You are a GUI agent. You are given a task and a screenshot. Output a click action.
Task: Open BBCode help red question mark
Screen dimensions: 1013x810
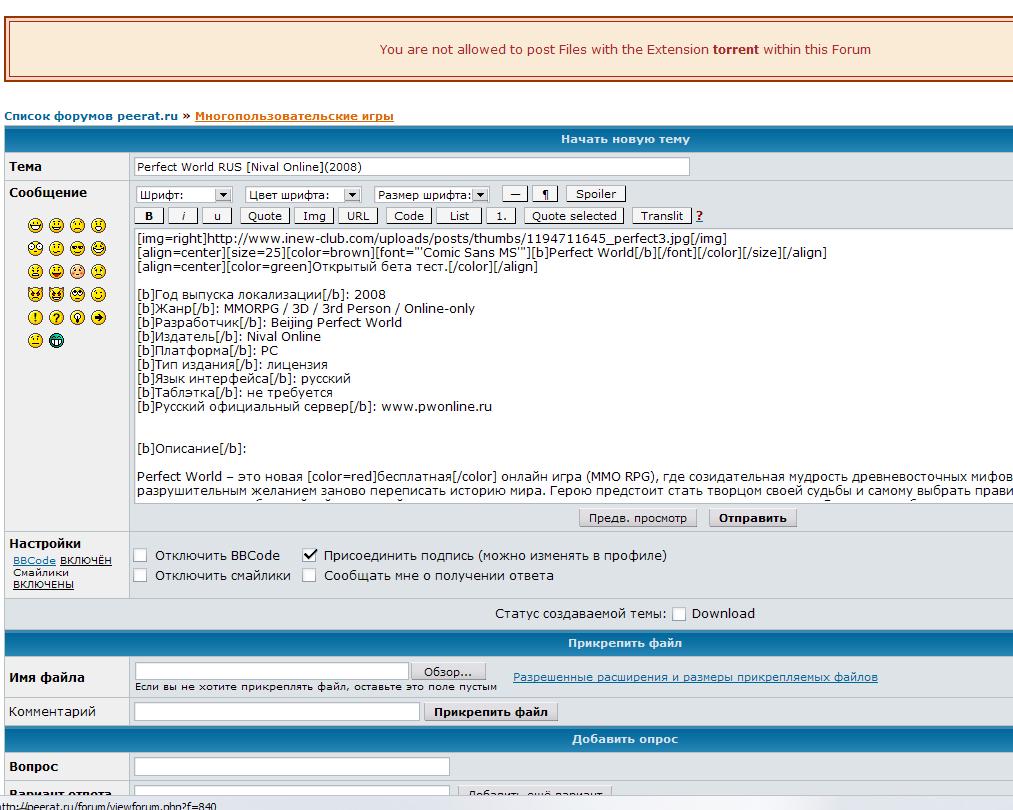click(699, 216)
